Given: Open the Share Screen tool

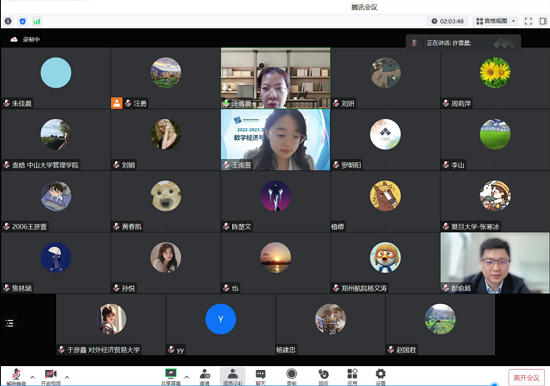Looking at the screenshot, I should pos(171,377).
